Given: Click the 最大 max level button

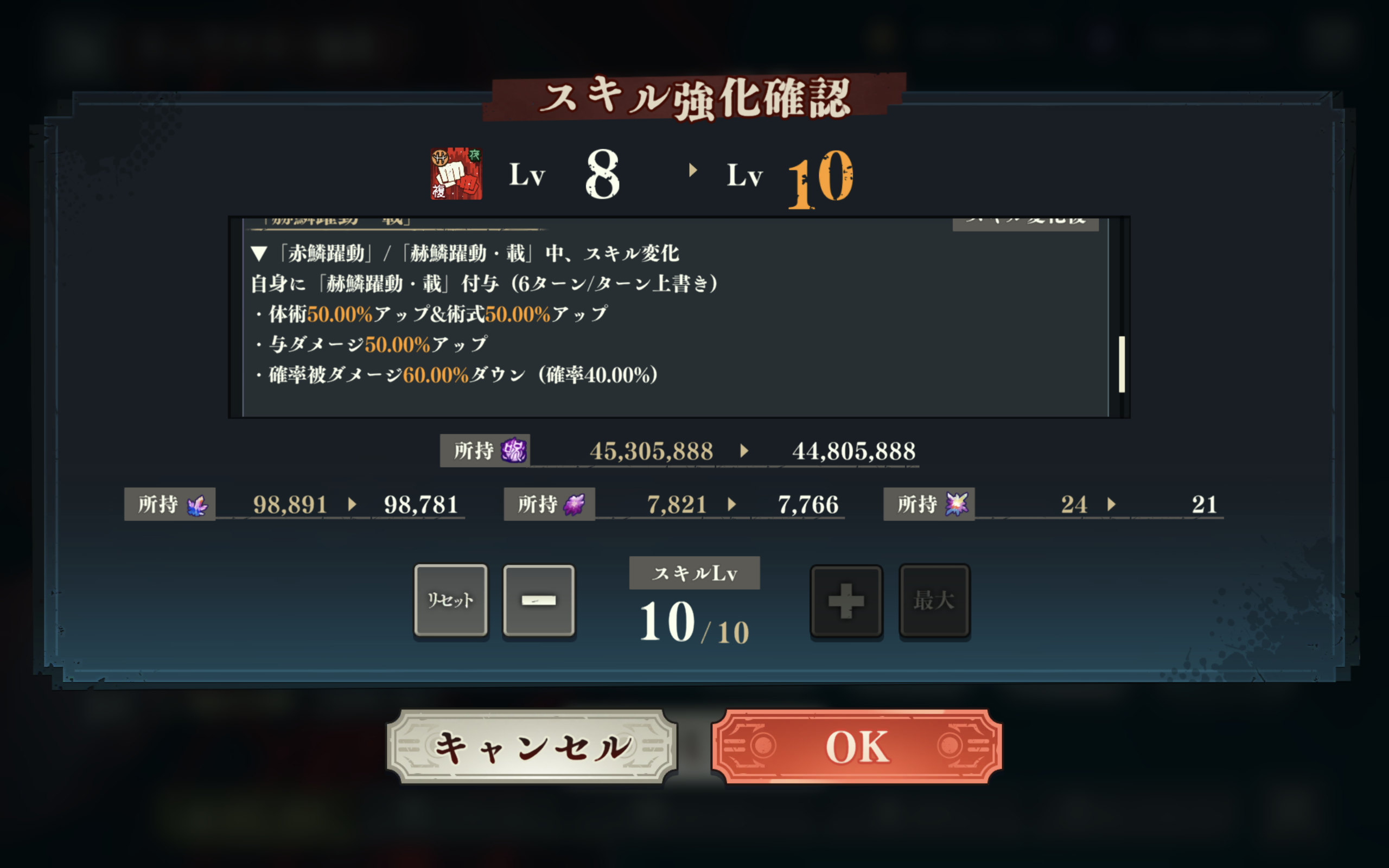Looking at the screenshot, I should (x=934, y=601).
